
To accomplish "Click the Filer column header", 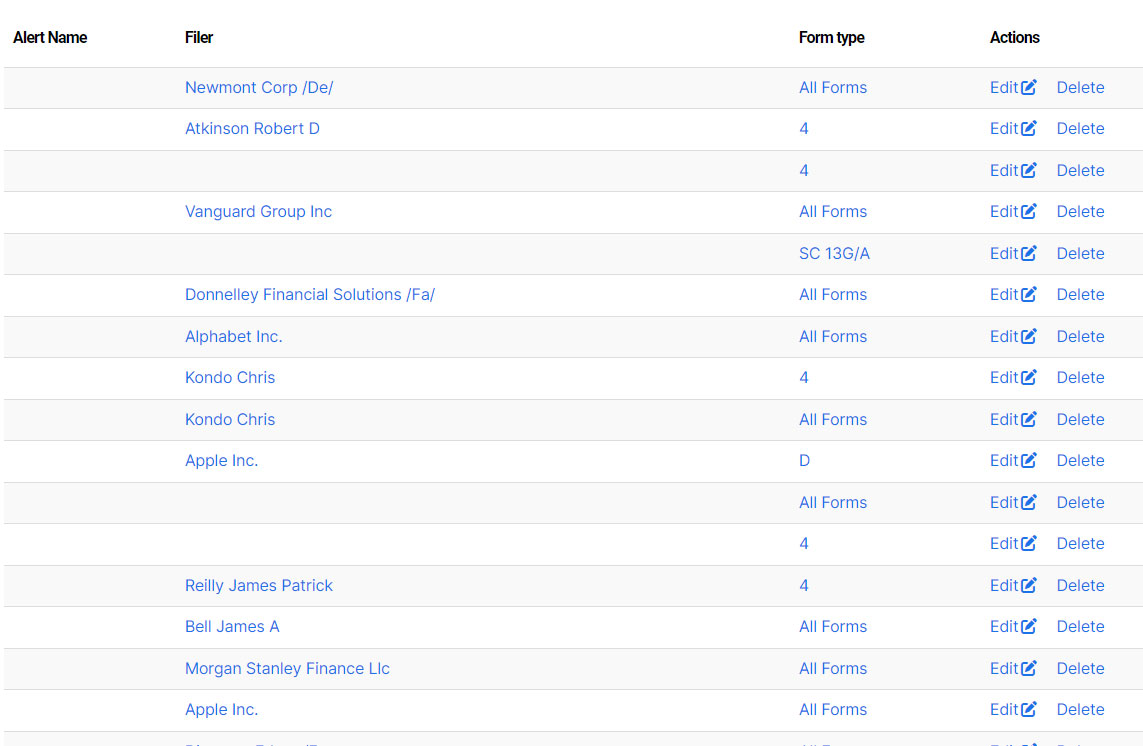I will tap(199, 37).
